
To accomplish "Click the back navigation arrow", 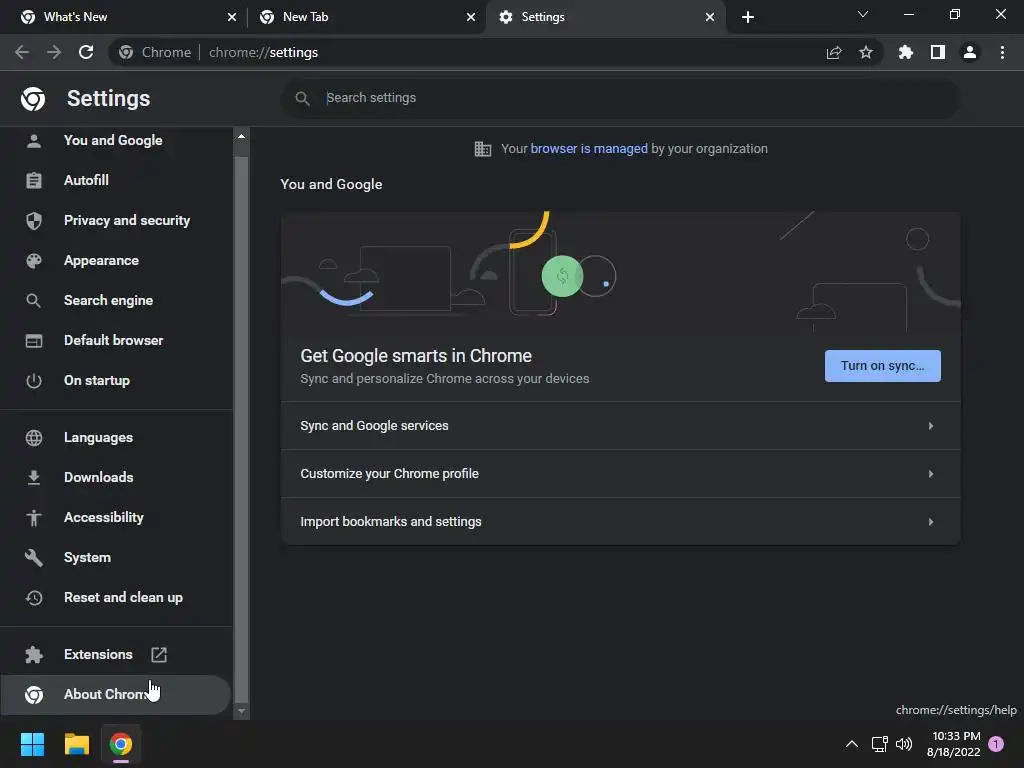I will (x=22, y=52).
